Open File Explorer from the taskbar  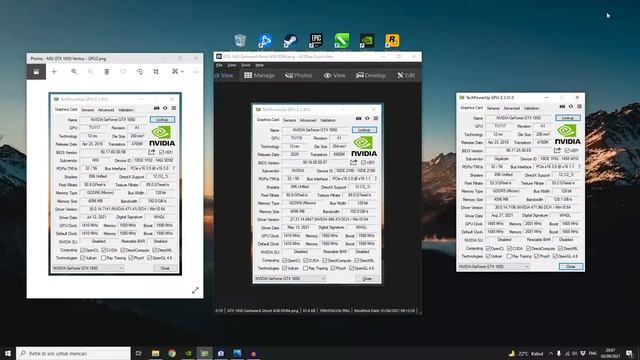pos(156,353)
